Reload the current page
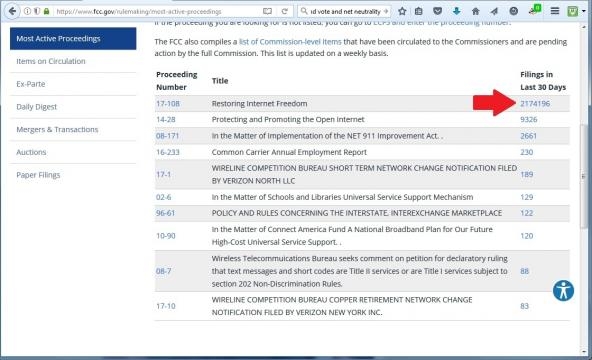Image resolution: width=592 pixels, height=360 pixels. [285, 11]
